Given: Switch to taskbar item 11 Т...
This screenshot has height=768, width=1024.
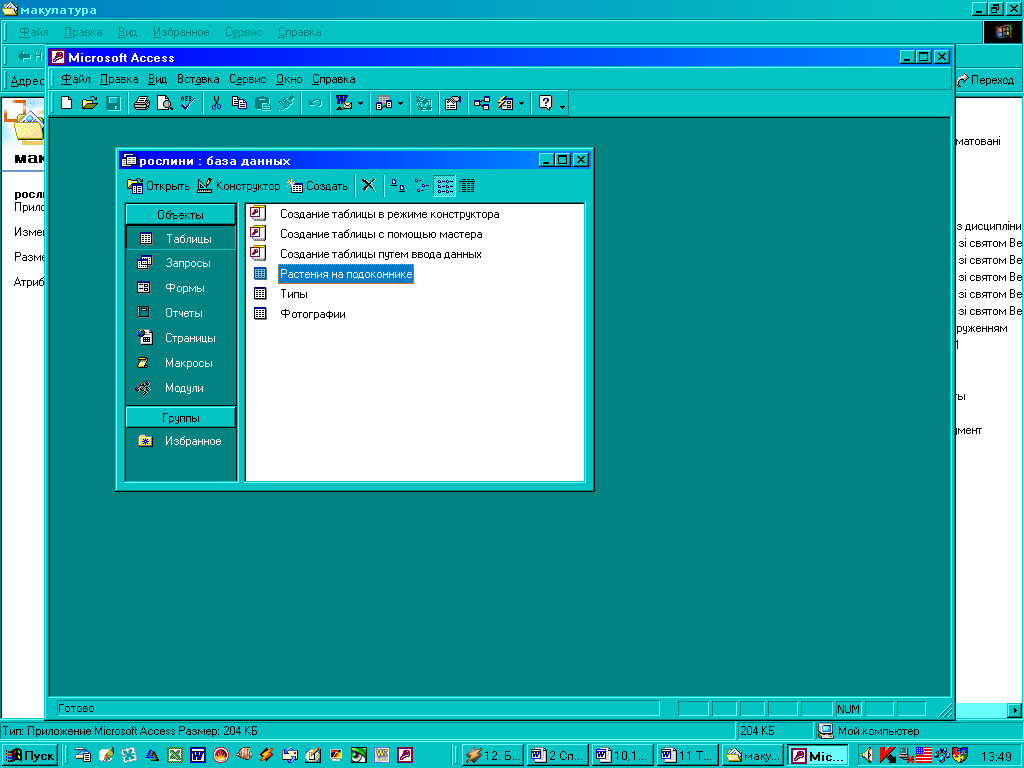Looking at the screenshot, I should (688, 756).
